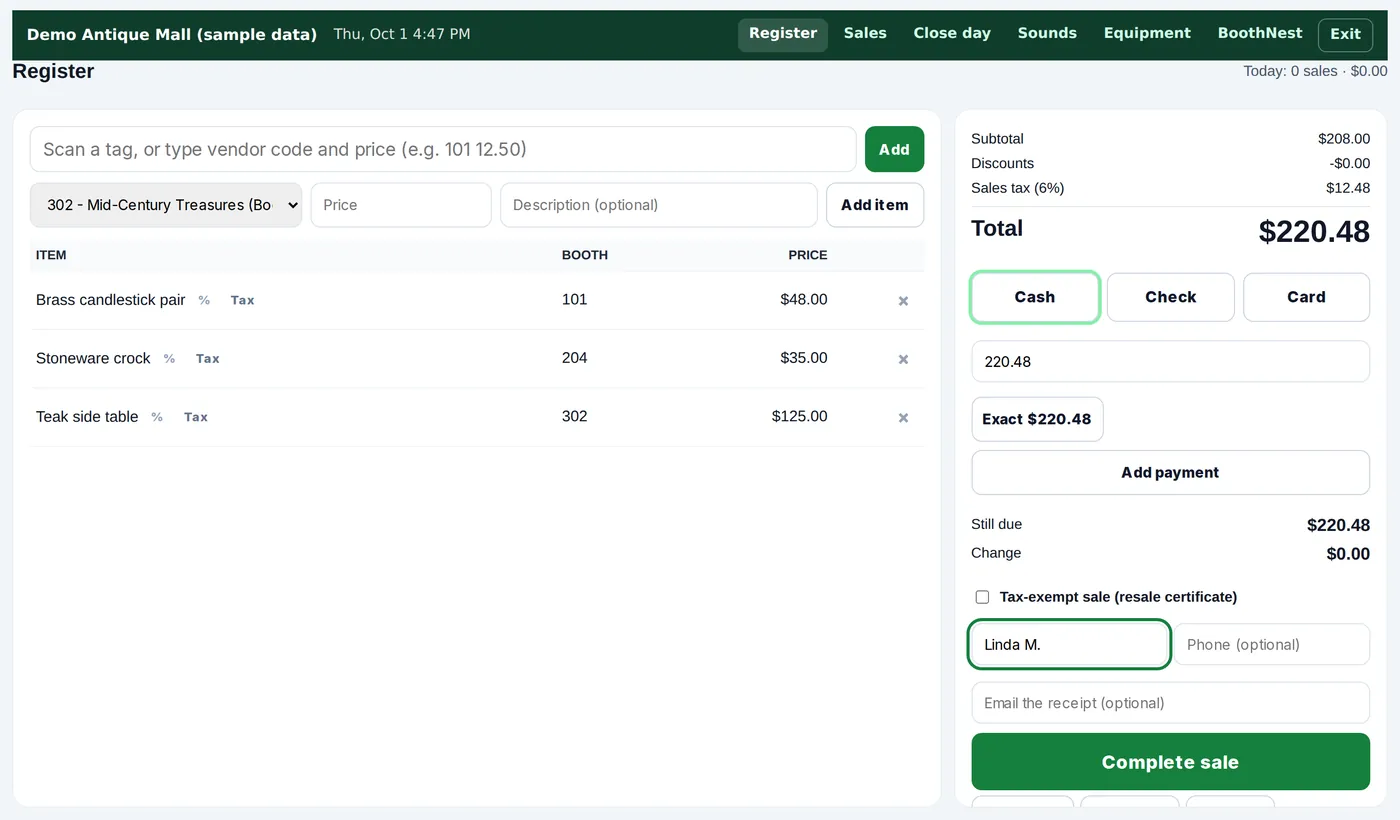Image resolution: width=1400 pixels, height=820 pixels.
Task: Apply discount to Teak side table
Action: coord(157,417)
